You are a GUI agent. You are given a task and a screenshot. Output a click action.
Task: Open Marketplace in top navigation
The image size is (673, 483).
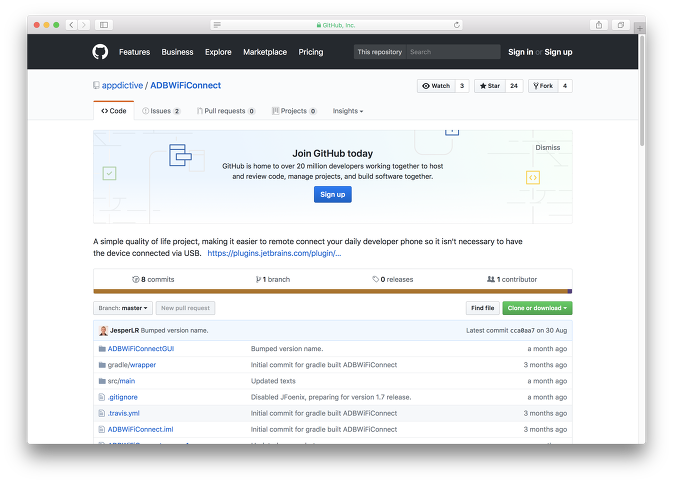point(265,52)
